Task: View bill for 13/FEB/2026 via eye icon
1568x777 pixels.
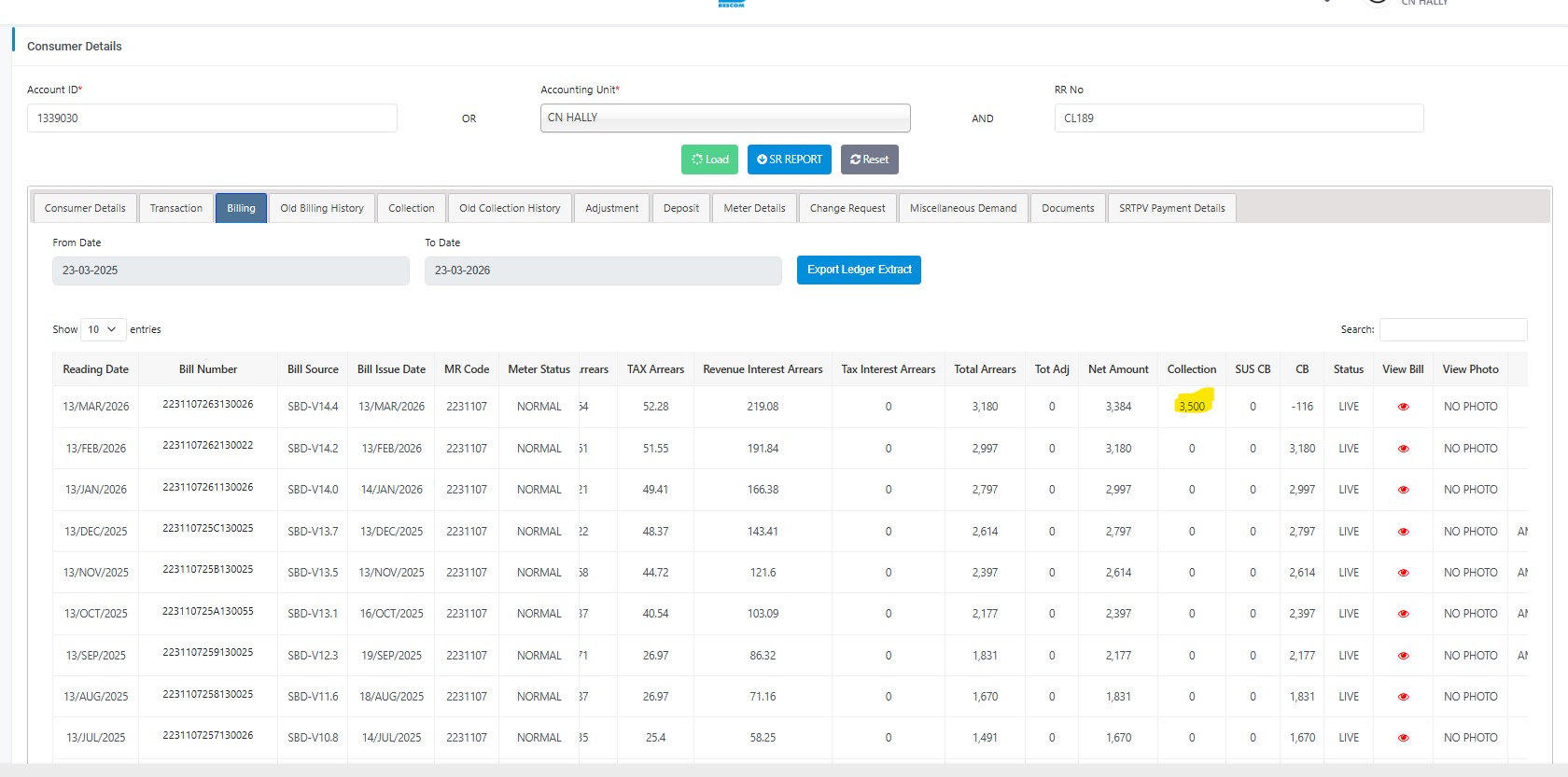Action: (1403, 449)
